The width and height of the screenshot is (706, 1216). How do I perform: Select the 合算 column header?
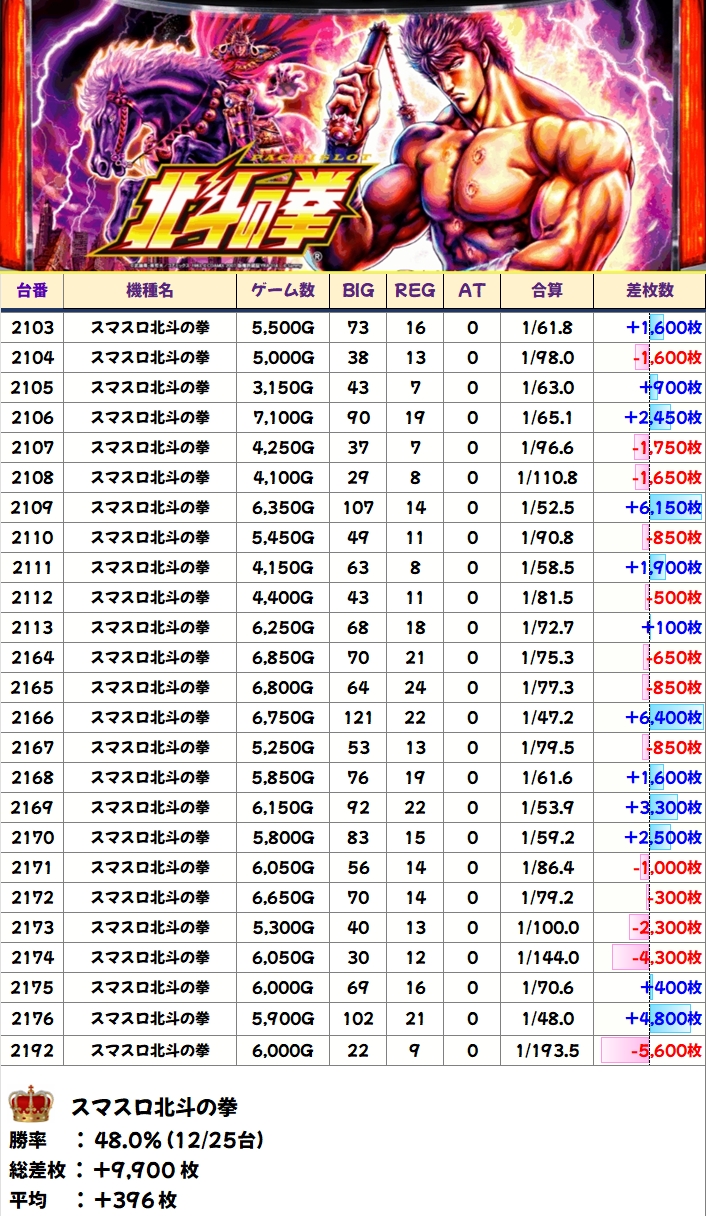click(547, 290)
